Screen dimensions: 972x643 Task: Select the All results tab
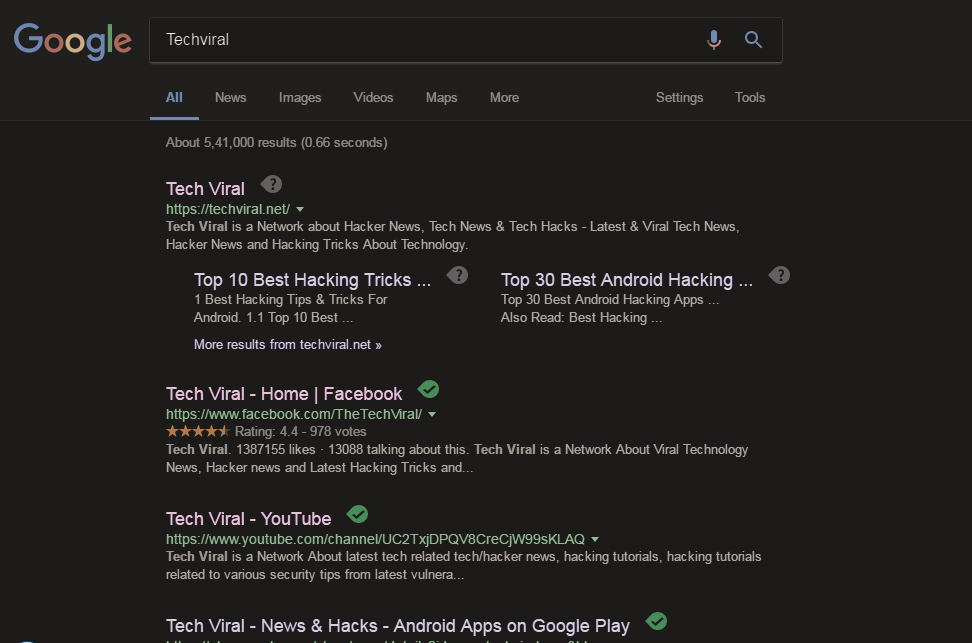(174, 97)
